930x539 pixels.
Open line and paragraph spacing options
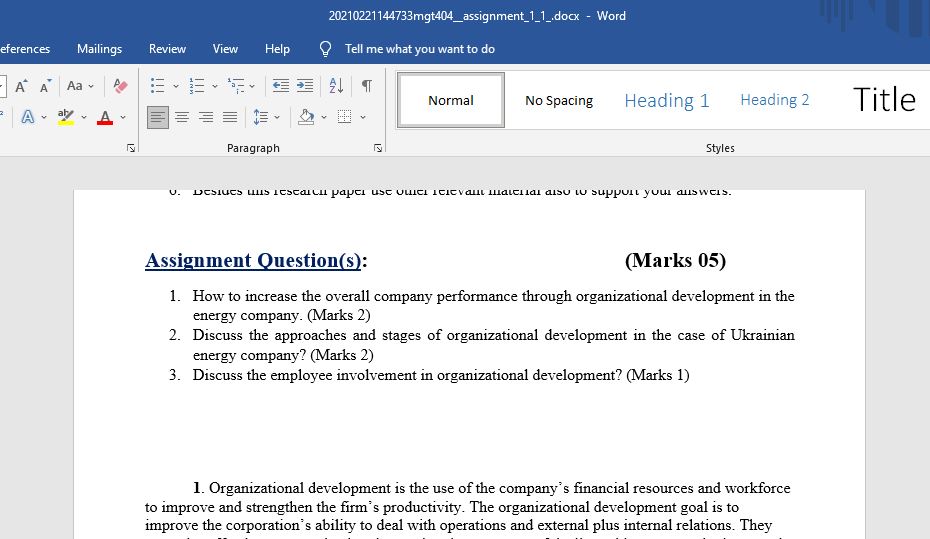pos(260,117)
